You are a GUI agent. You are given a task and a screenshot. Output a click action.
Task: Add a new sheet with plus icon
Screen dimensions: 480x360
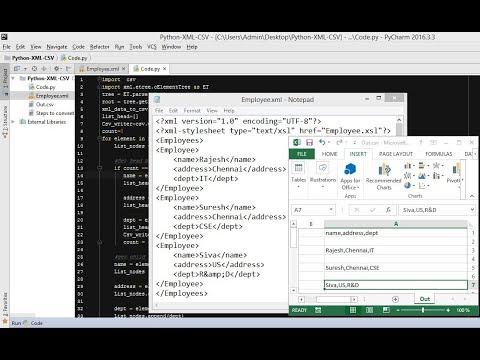click(395, 299)
